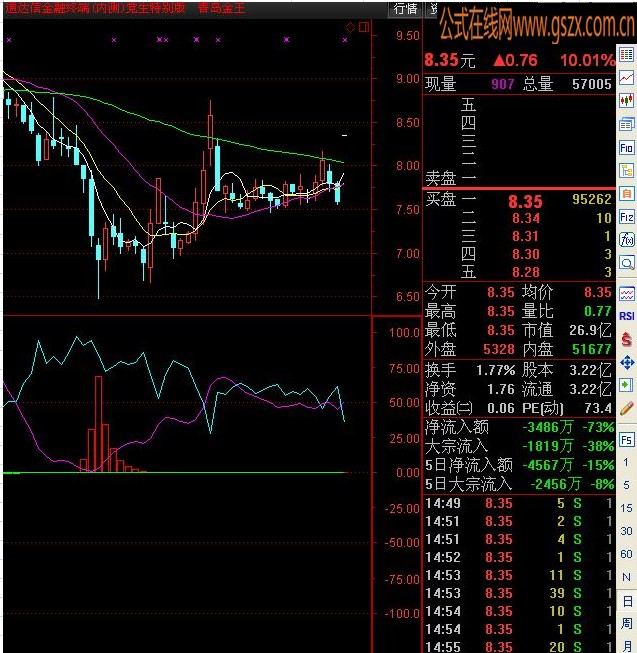This screenshot has width=637, height=653.
Task: Select the 月 monthly period
Action: [x=627, y=646]
